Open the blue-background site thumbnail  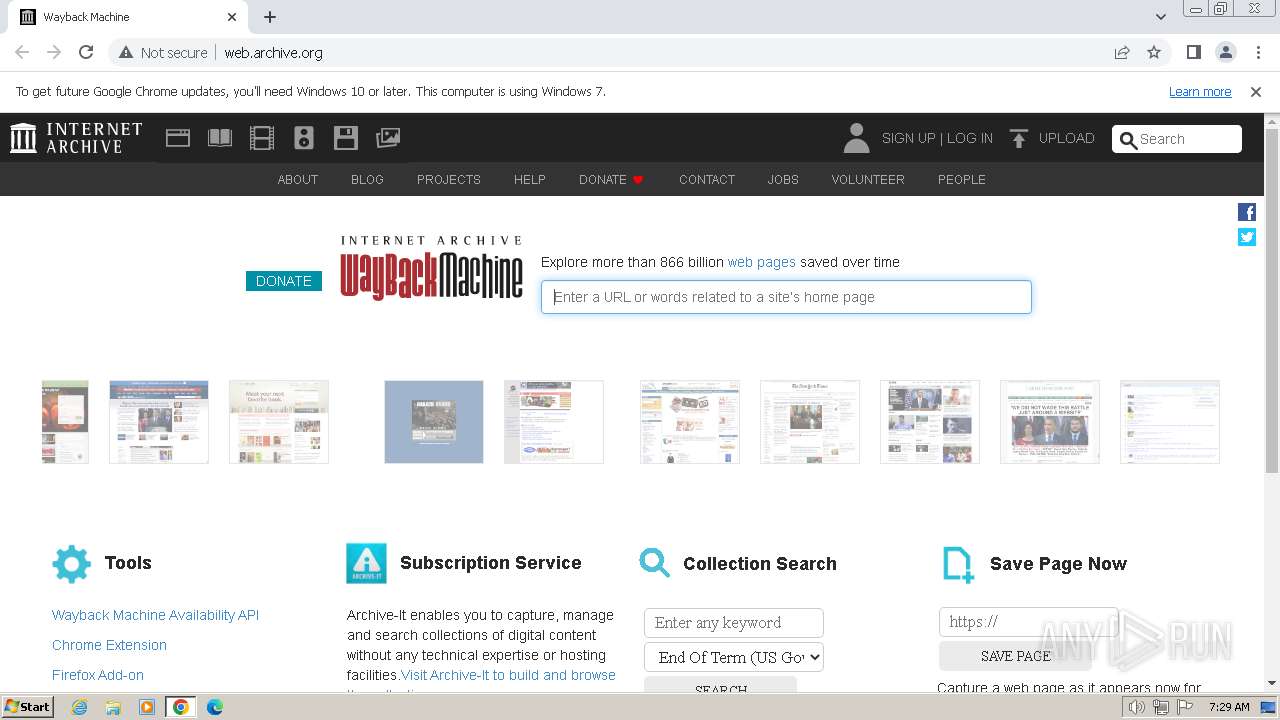point(434,422)
